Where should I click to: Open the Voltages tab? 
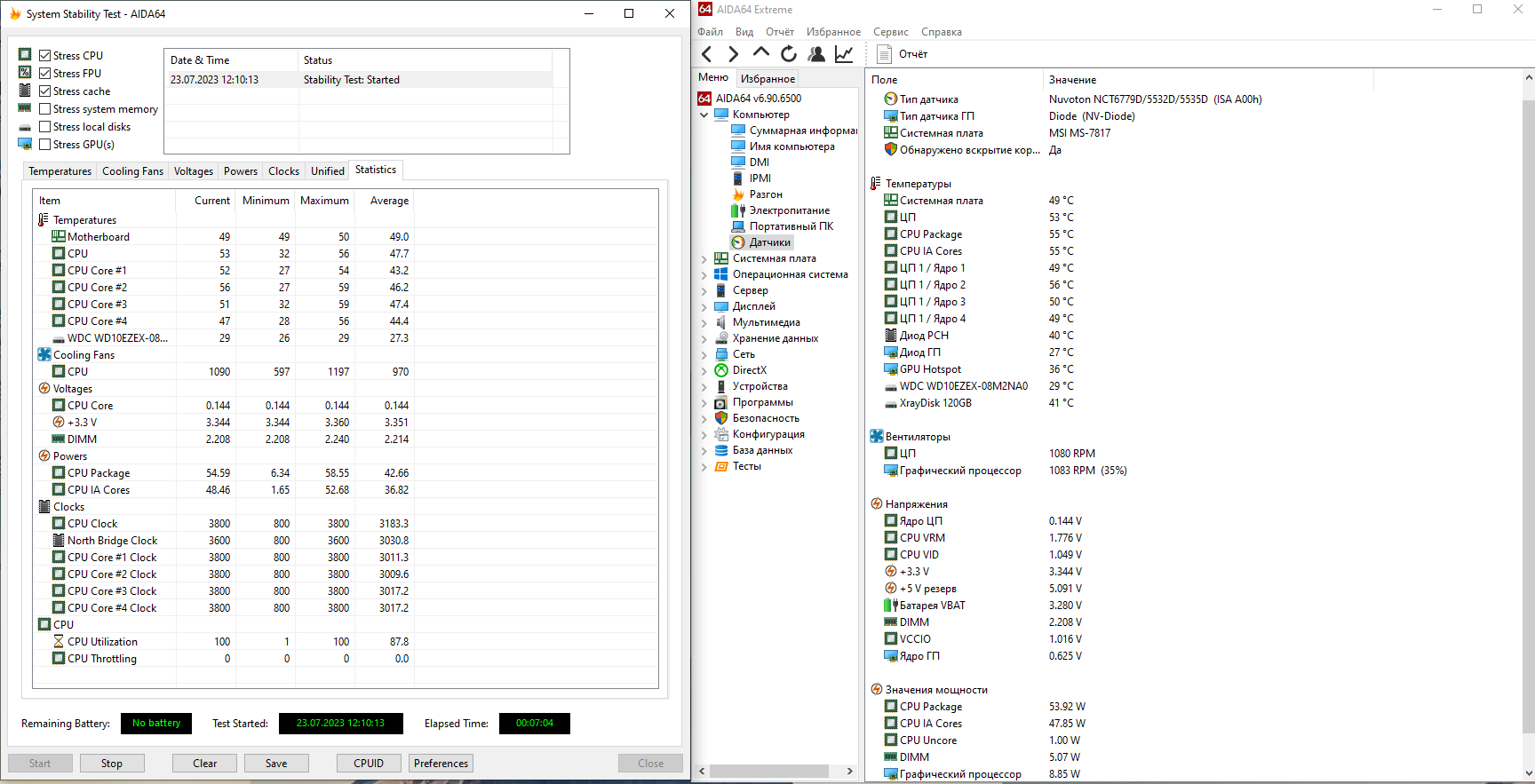(194, 171)
